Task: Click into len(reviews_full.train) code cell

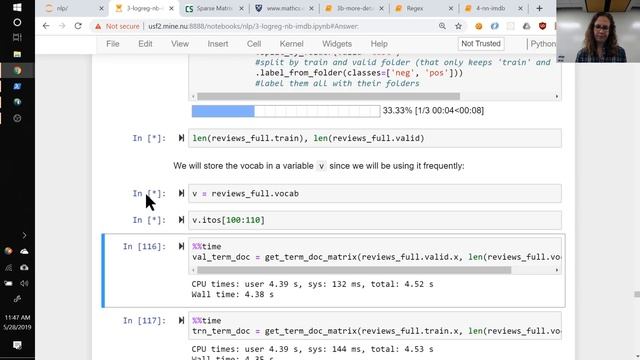Action: coord(375,138)
